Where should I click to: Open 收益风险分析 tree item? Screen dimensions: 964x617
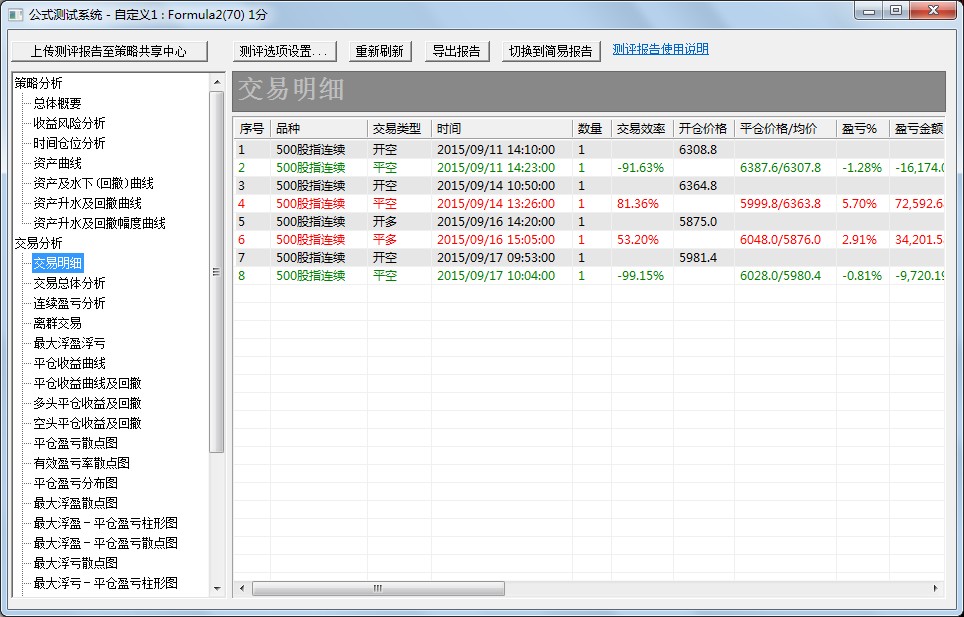(x=69, y=123)
